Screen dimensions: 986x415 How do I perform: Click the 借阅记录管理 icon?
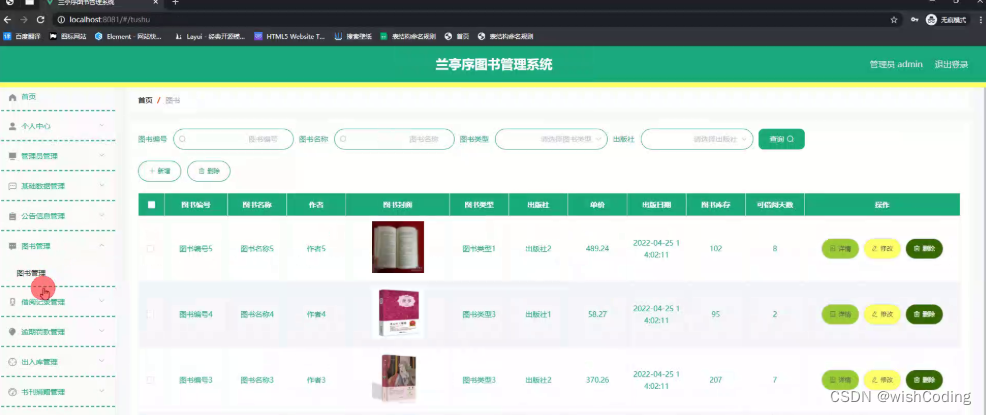13,302
